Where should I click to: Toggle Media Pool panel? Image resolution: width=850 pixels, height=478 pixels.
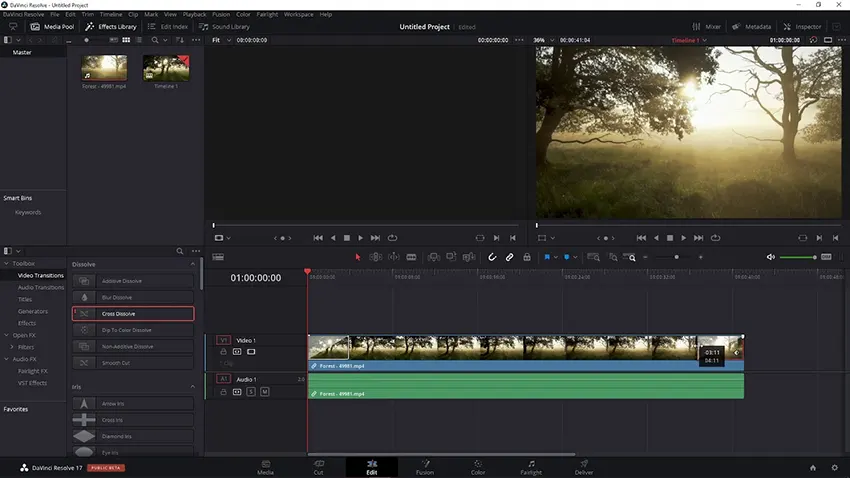(53, 27)
